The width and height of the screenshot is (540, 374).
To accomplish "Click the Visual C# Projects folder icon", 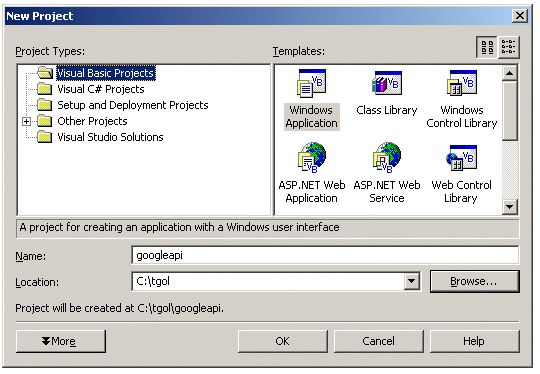I will pos(45,89).
